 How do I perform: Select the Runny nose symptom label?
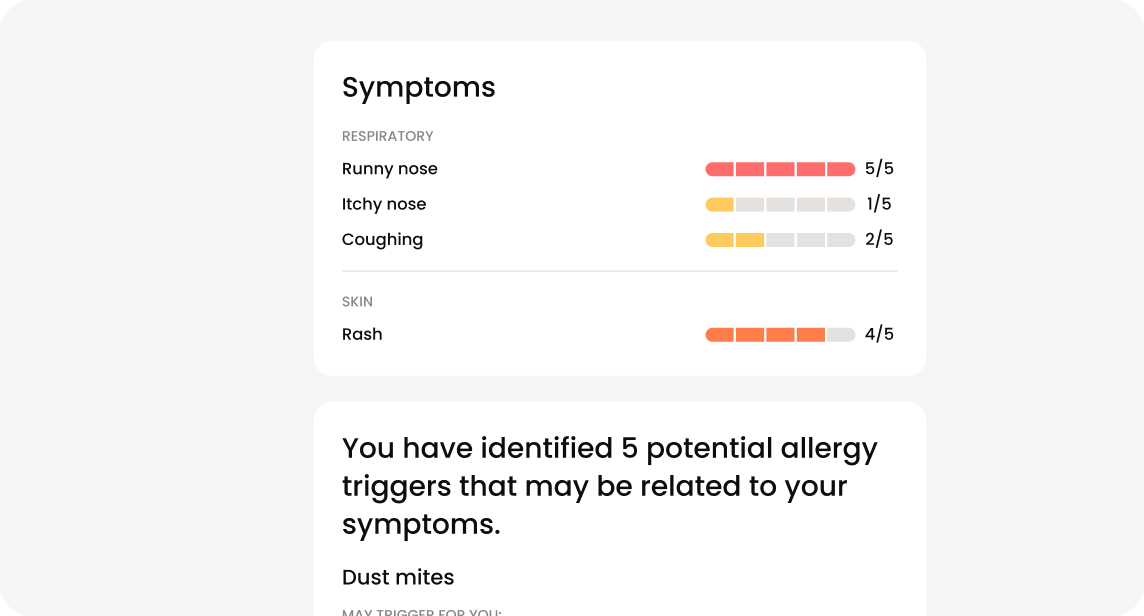[x=390, y=168]
